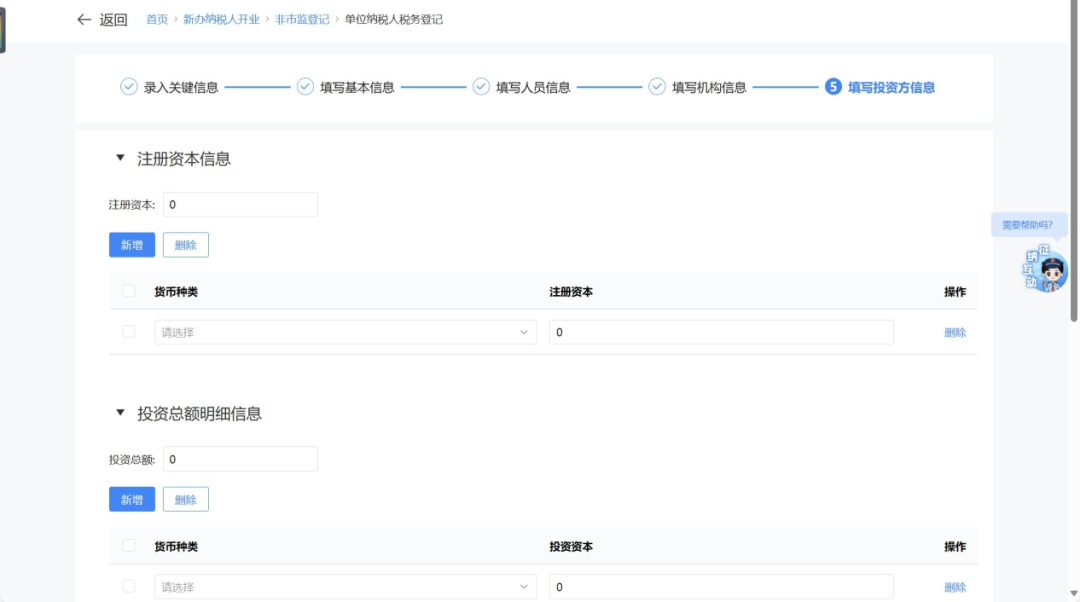Viewport: 1080px width, 602px height.
Task: Click the 注册资本信息 section title
Action: tap(184, 159)
